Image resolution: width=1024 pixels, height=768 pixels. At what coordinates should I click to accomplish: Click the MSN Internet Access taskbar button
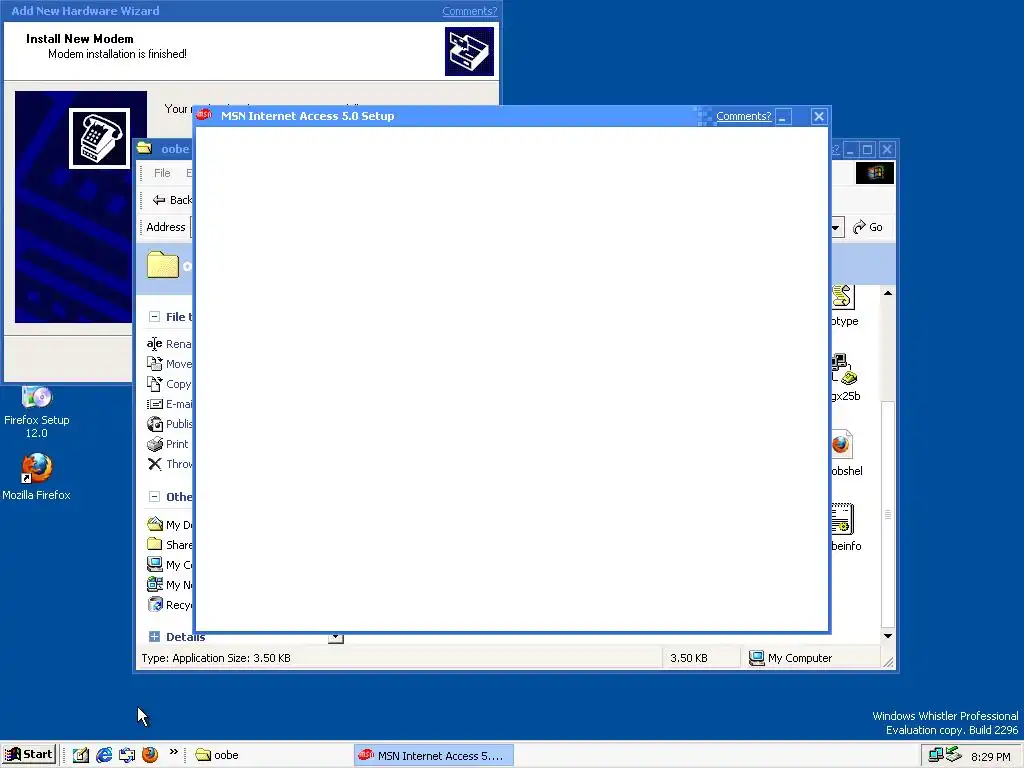434,756
